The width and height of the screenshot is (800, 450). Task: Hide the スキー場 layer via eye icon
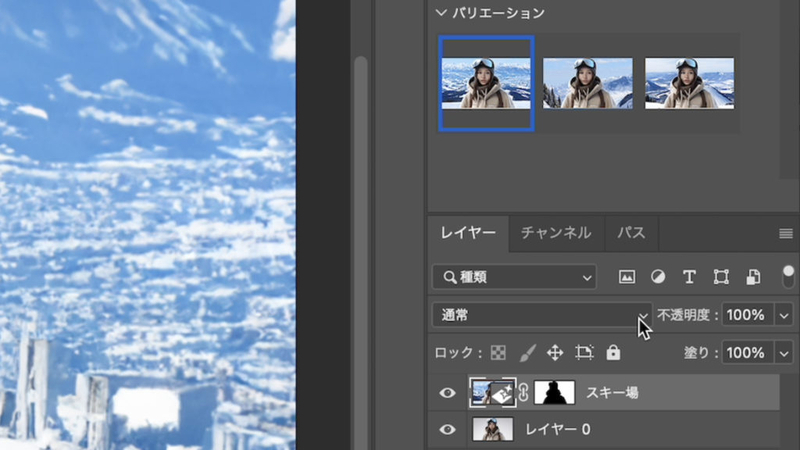click(447, 393)
